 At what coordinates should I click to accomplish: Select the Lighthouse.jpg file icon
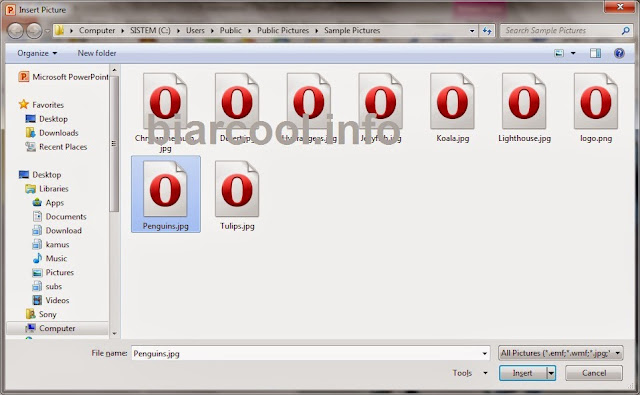[524, 101]
